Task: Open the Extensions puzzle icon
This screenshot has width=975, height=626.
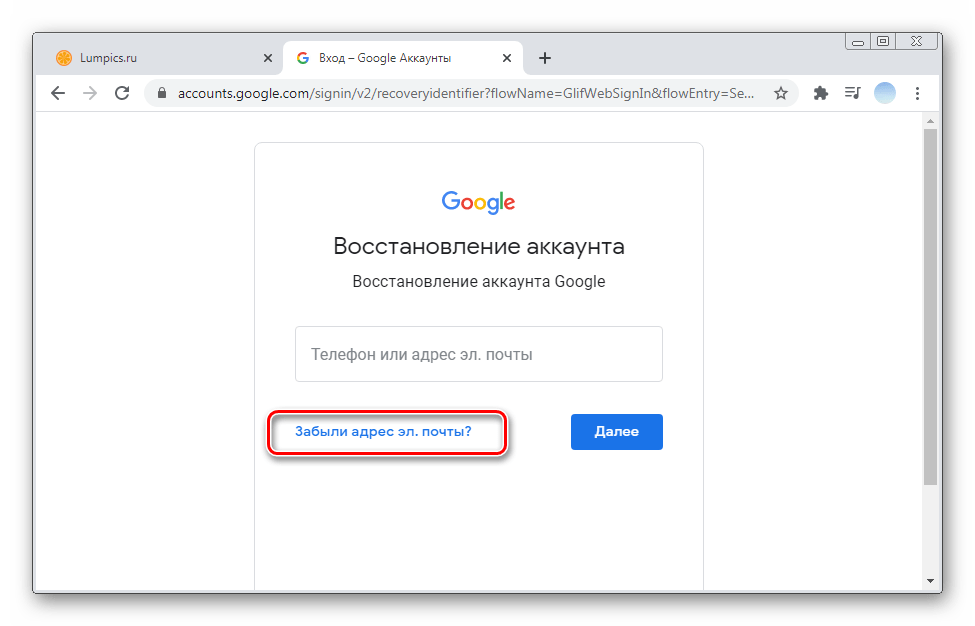Action: 821,93
